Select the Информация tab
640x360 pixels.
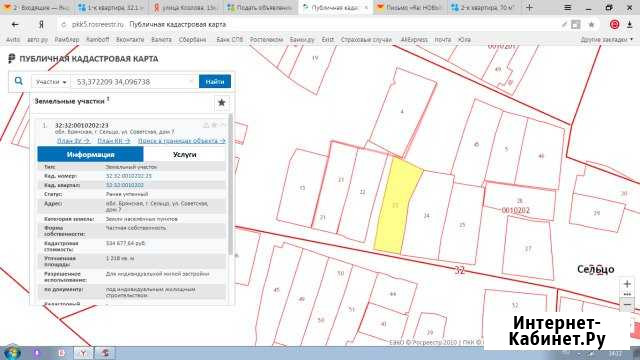(x=91, y=155)
